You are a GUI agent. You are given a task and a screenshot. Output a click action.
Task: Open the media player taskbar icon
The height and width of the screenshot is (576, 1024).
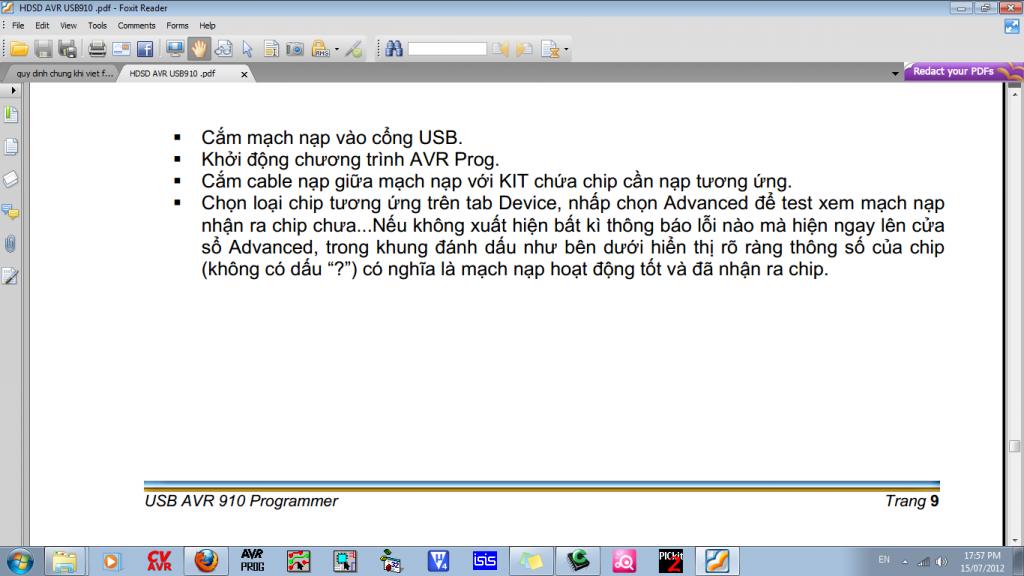click(111, 562)
